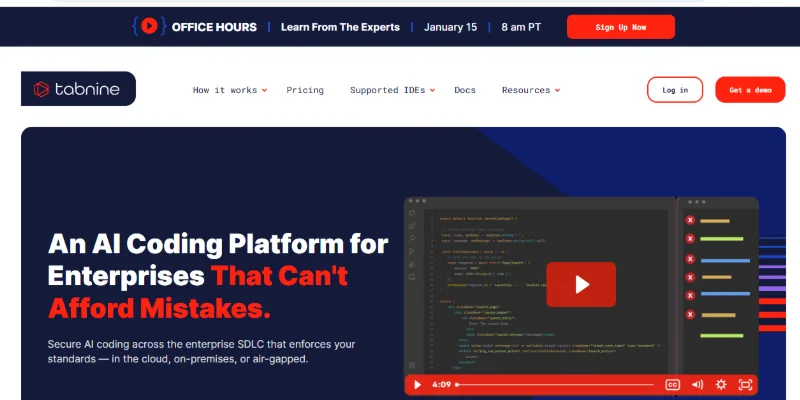Image resolution: width=800 pixels, height=400 pixels.
Task: Click the Office Hours play icon
Action: (x=149, y=27)
